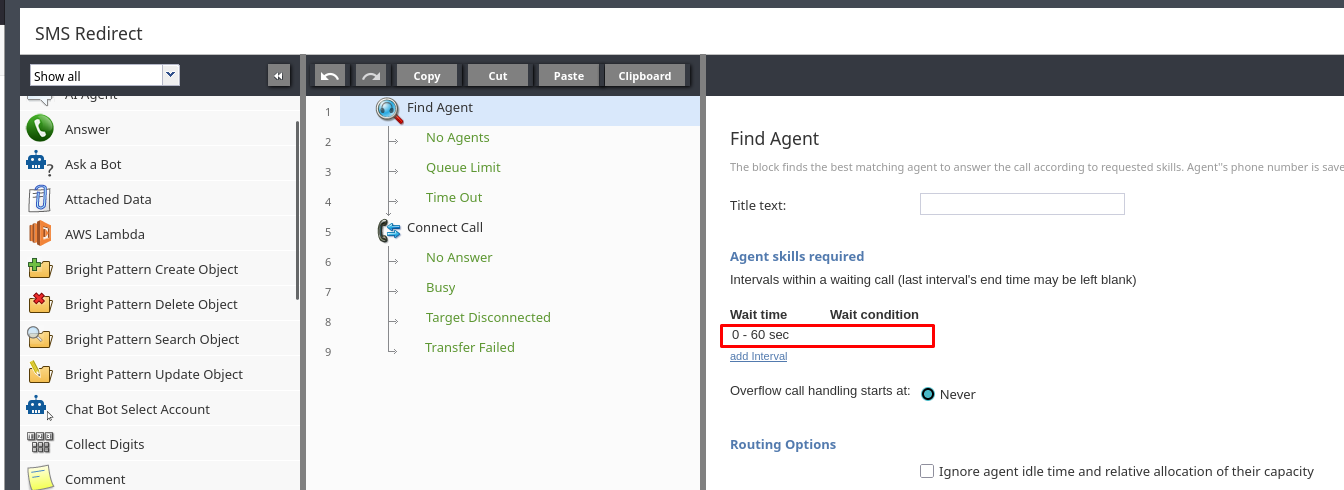Click the Collect Digits keypad icon

(x=40, y=444)
